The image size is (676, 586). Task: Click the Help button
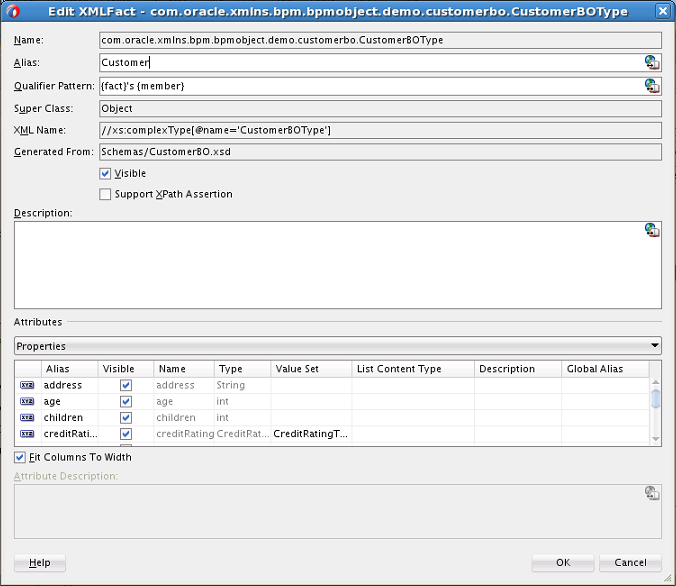[x=40, y=563]
